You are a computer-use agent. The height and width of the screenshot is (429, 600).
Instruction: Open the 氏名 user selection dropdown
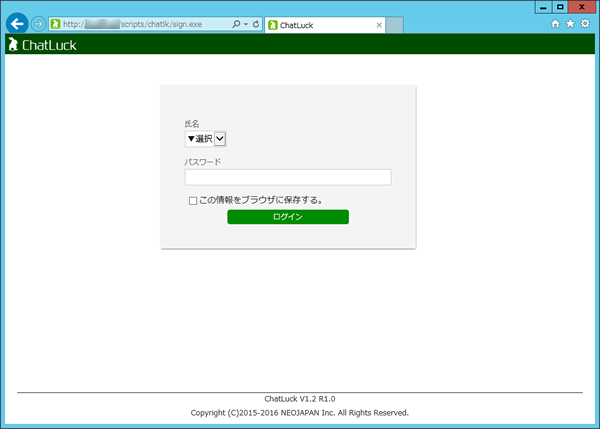pyautogui.click(x=205, y=139)
